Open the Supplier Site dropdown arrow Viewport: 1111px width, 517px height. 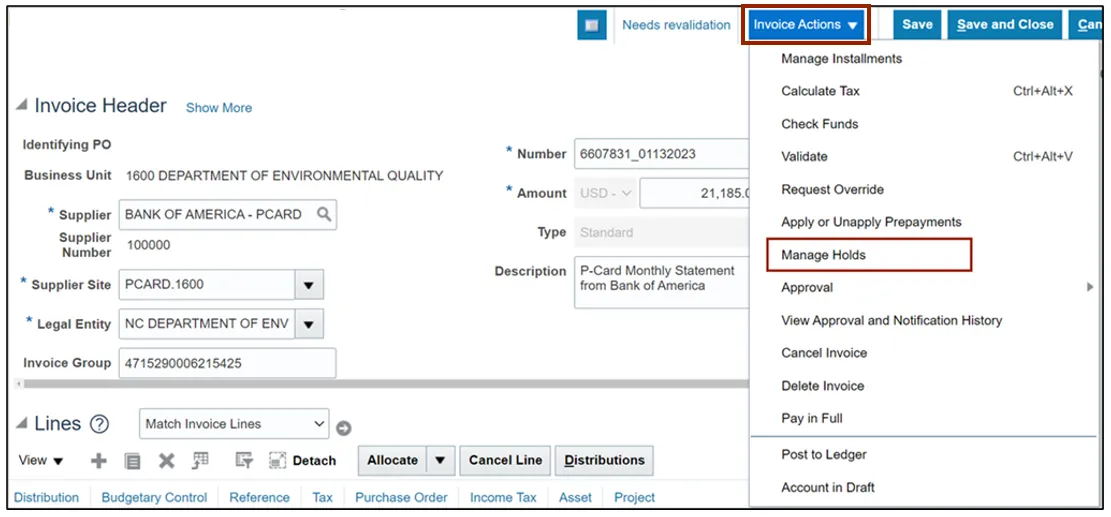[309, 285]
